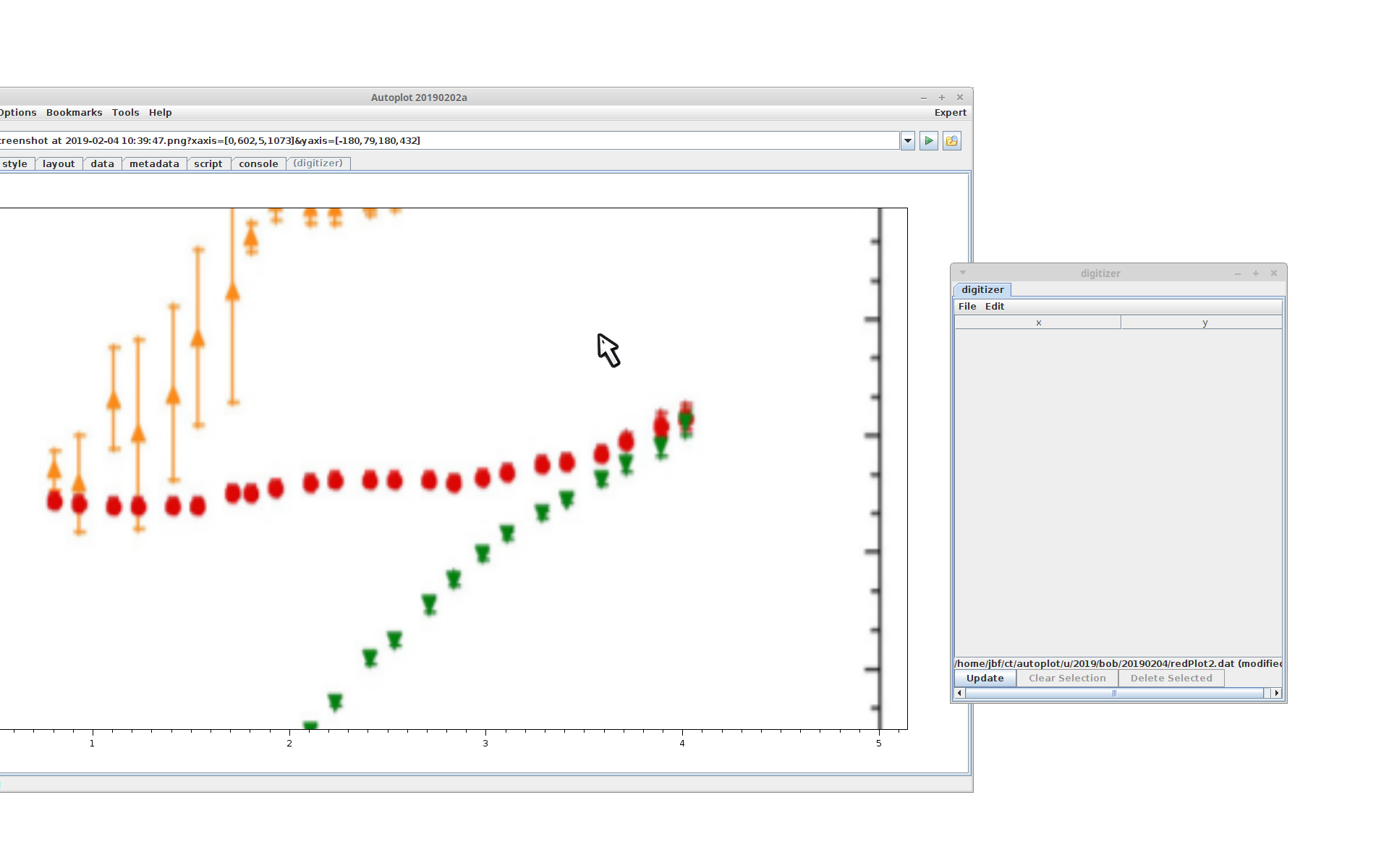This screenshot has height=868, width=1389.
Task: Click the Clear Selection button
Action: point(1067,678)
